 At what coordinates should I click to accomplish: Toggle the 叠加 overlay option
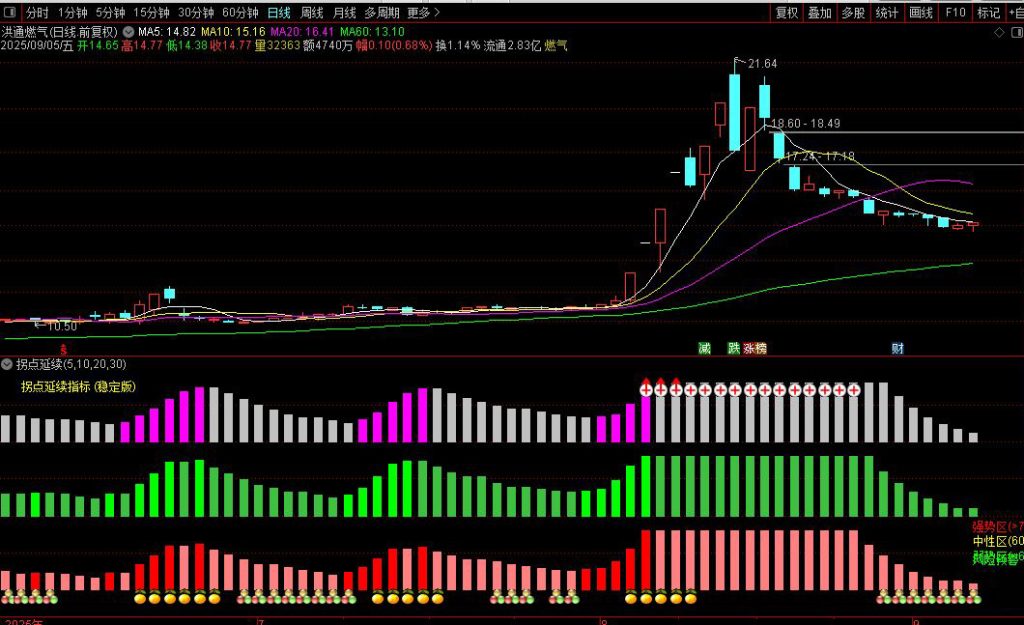(820, 13)
